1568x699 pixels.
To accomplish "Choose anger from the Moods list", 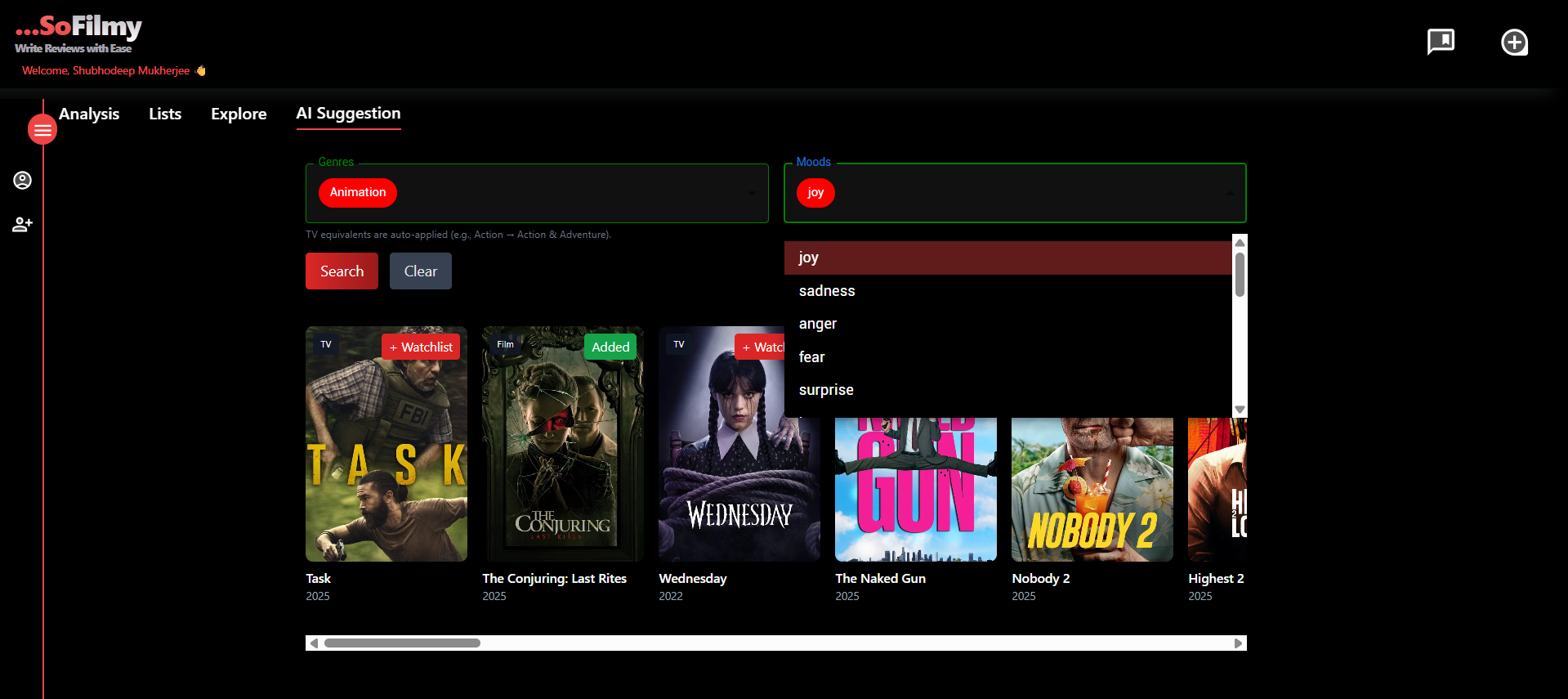I will coord(1007,324).
